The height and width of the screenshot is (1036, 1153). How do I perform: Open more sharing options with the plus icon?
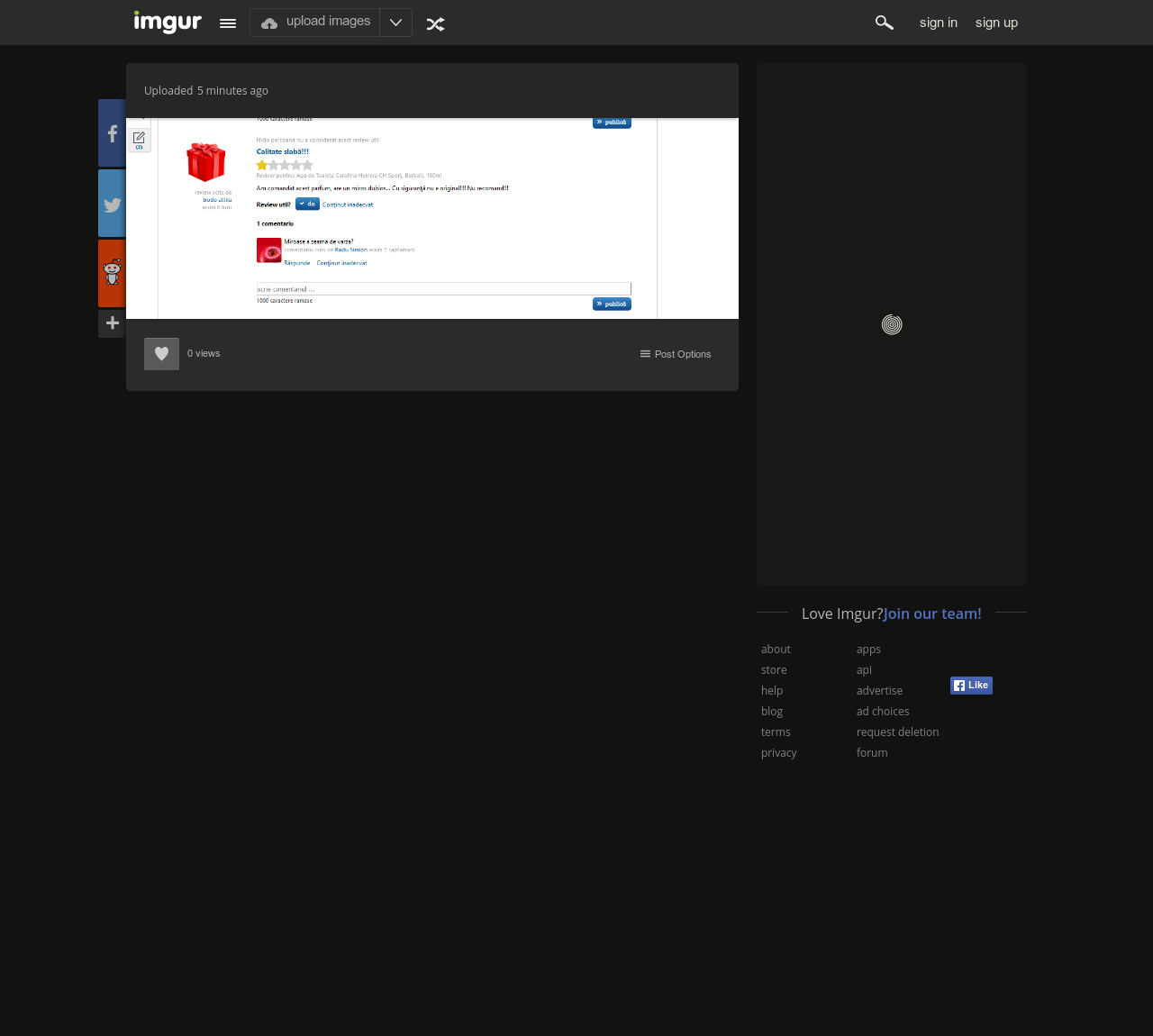[112, 323]
